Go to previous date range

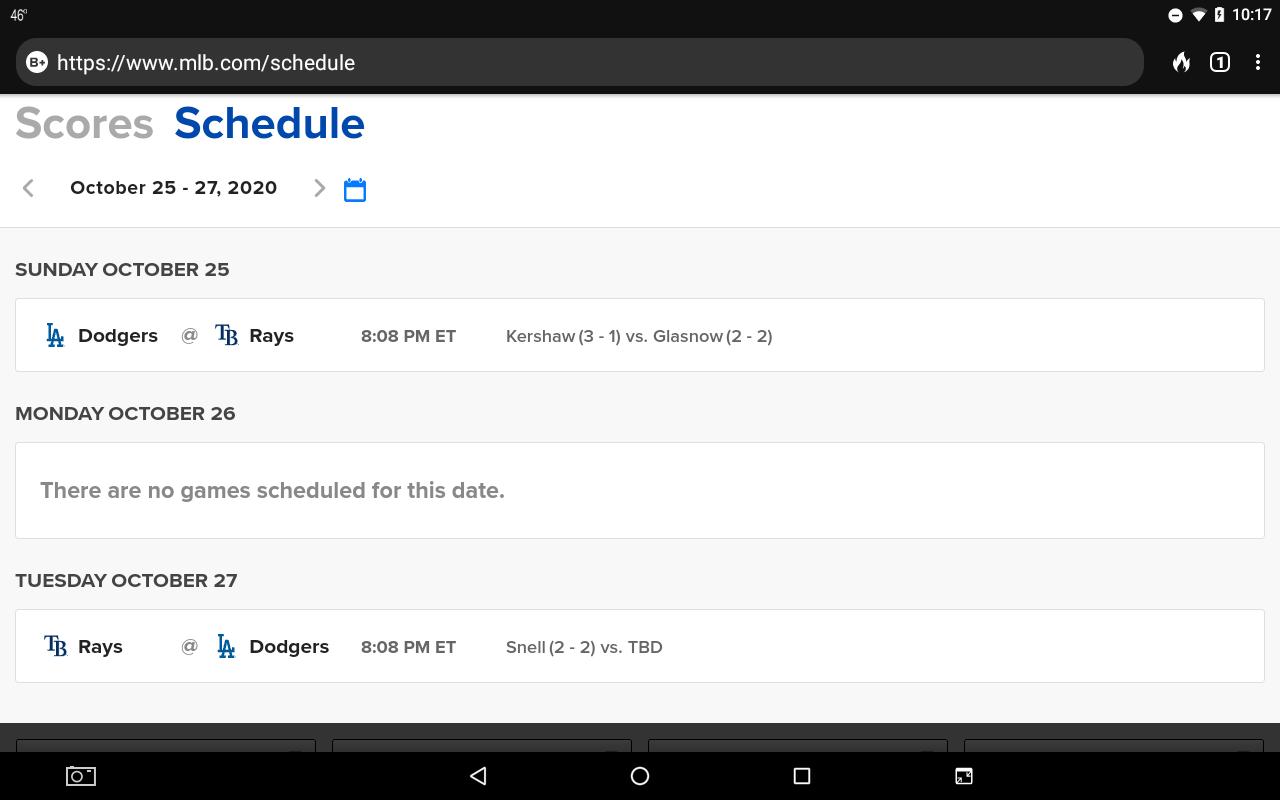(x=28, y=188)
